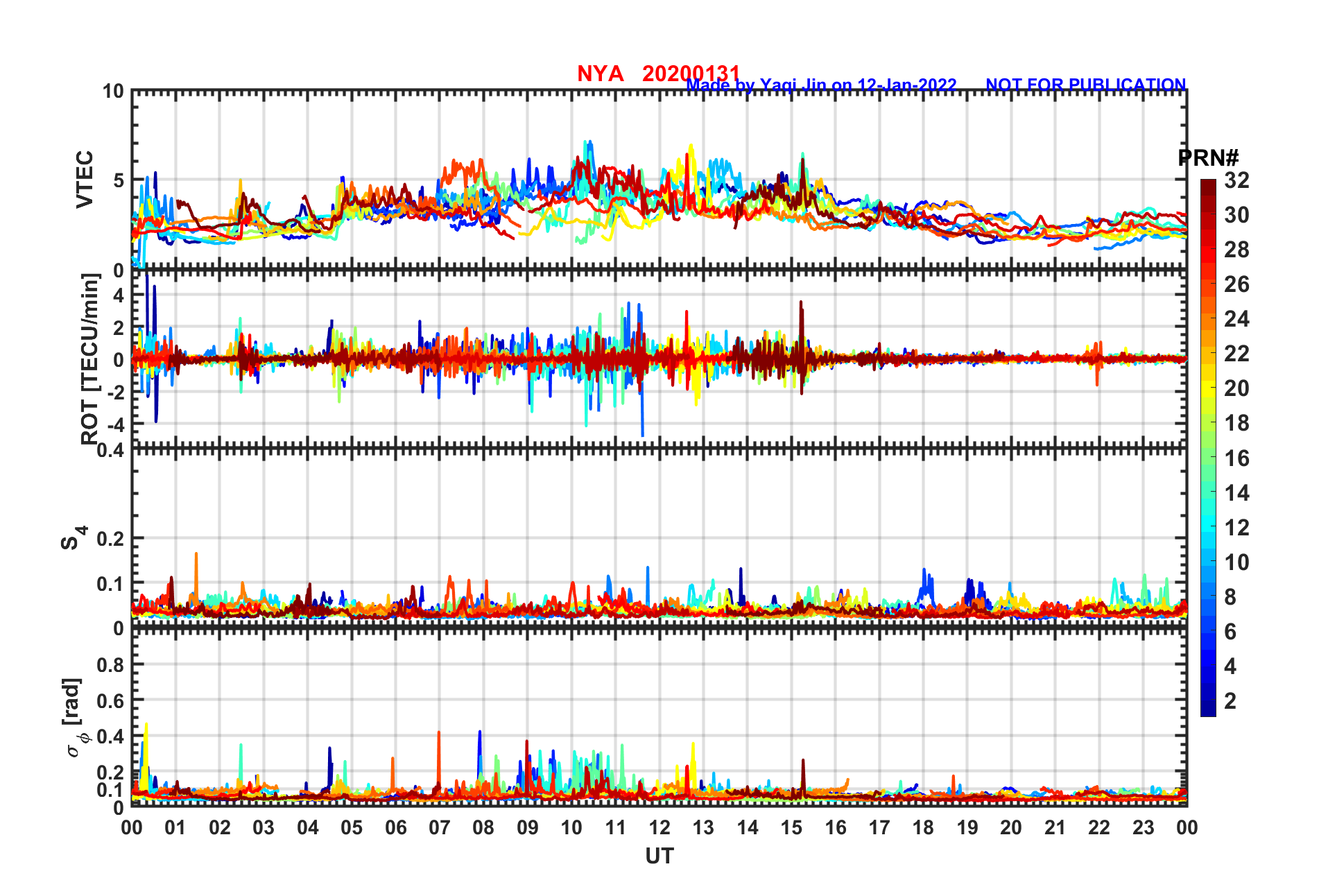Select PRN colorbar tick label "20"
Screen dimensions: 1319x896
pos(1236,388)
